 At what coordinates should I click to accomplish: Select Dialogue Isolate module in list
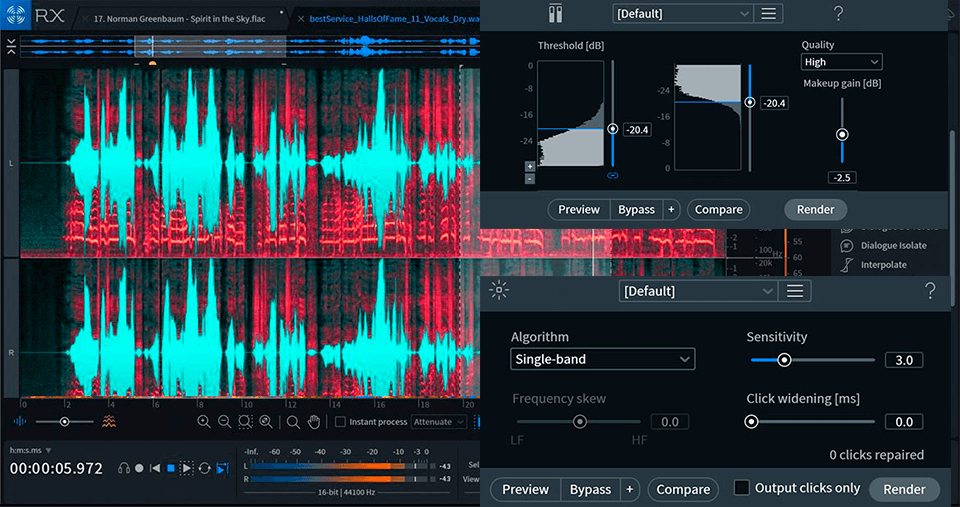pyautogui.click(x=892, y=245)
